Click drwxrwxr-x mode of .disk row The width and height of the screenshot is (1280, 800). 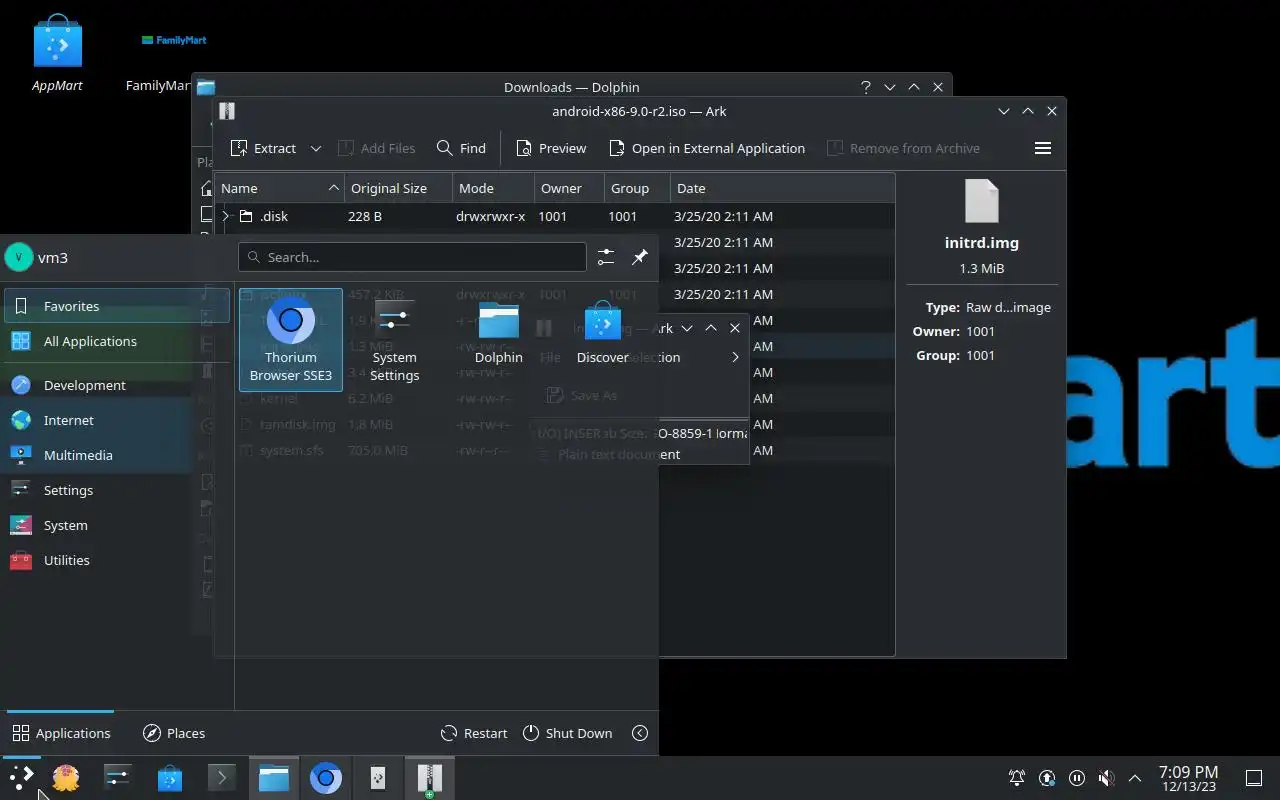click(x=490, y=216)
